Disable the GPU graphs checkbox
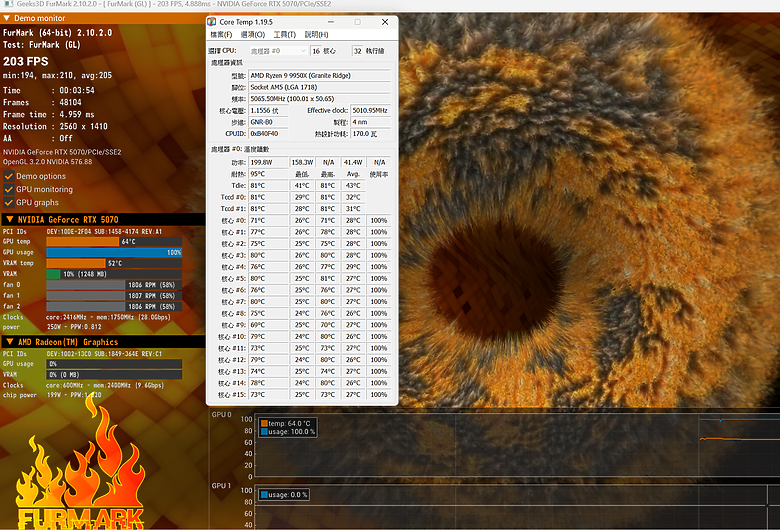Screen dimensions: 780x530 click(9, 202)
